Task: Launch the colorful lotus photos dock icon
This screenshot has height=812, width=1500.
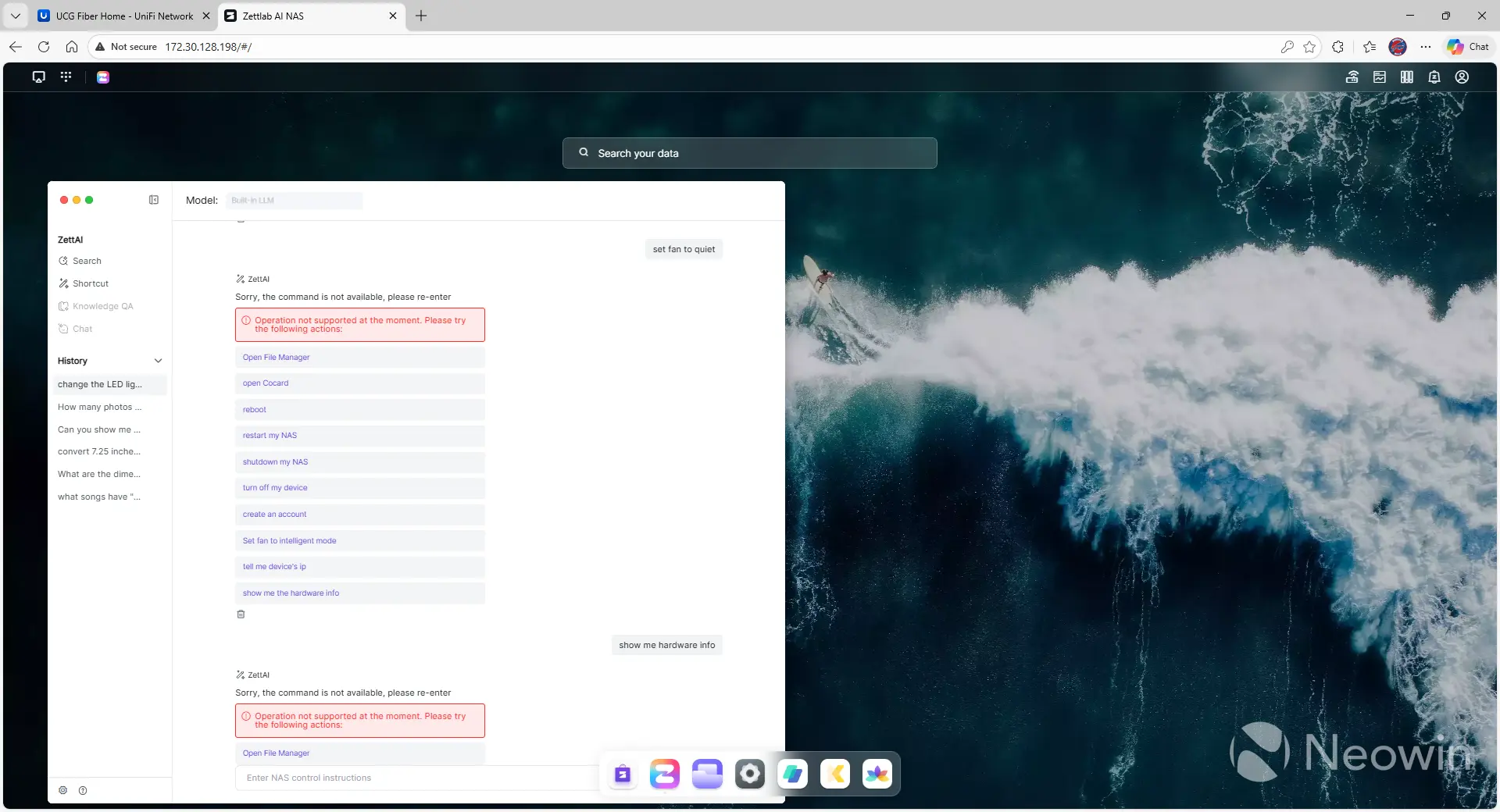Action: (x=877, y=774)
